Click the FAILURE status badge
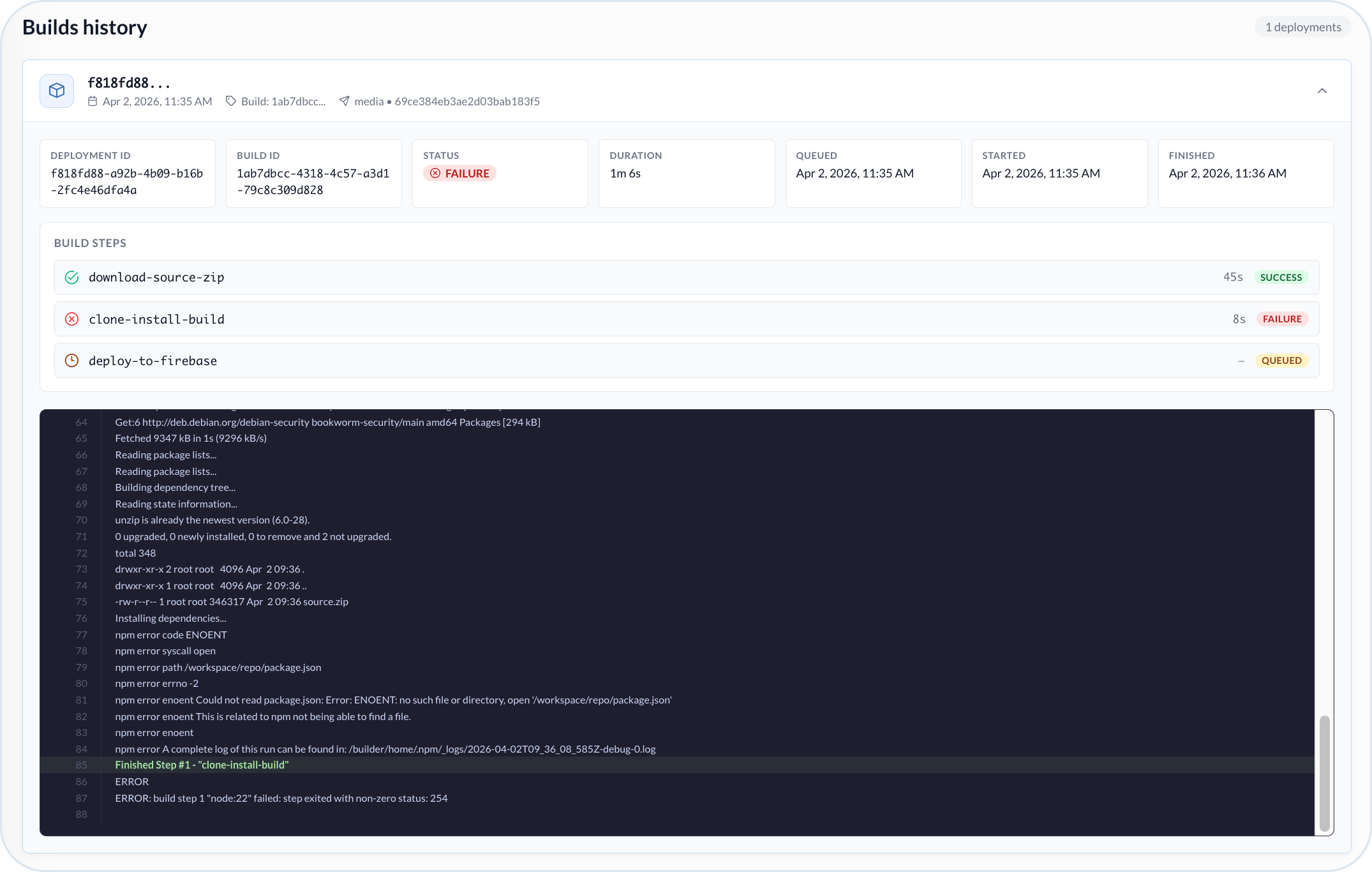 pos(459,173)
